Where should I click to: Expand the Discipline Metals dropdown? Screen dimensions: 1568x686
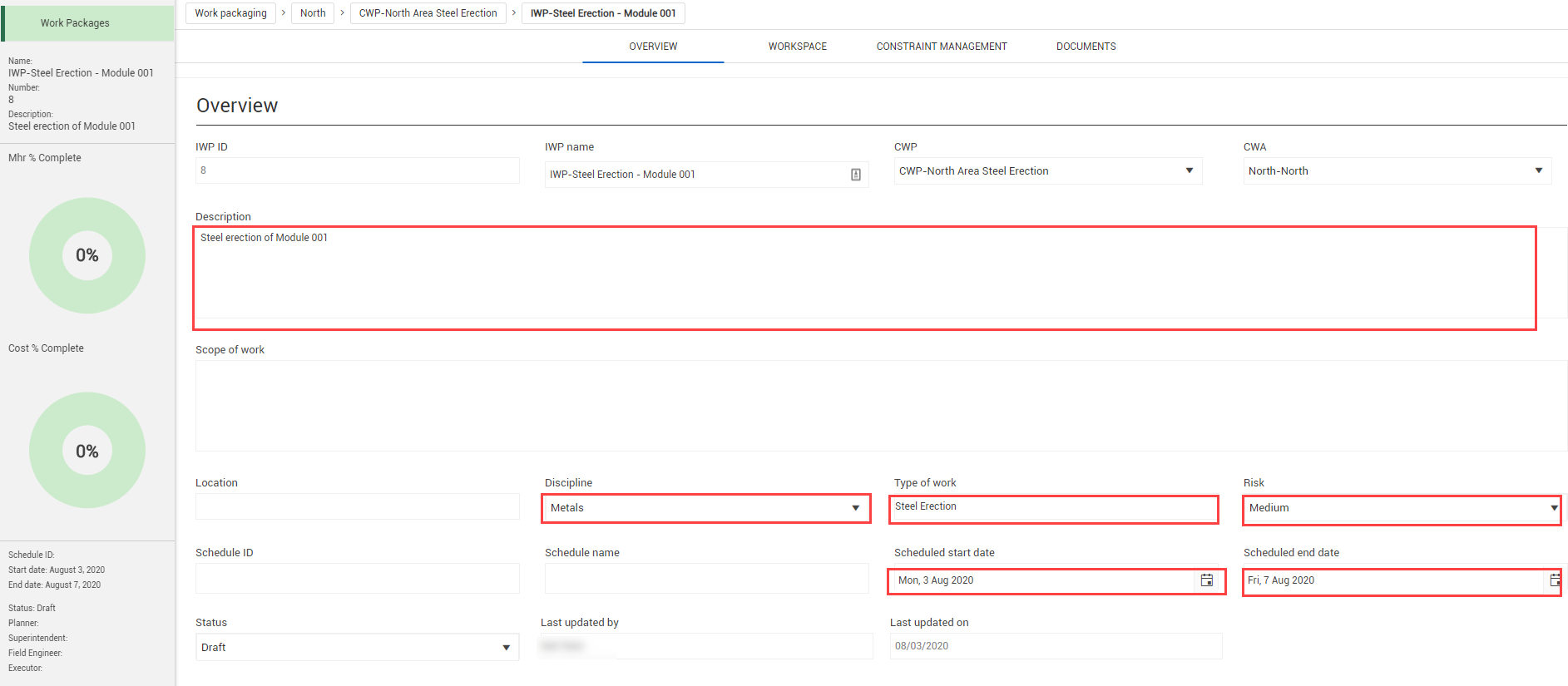855,508
